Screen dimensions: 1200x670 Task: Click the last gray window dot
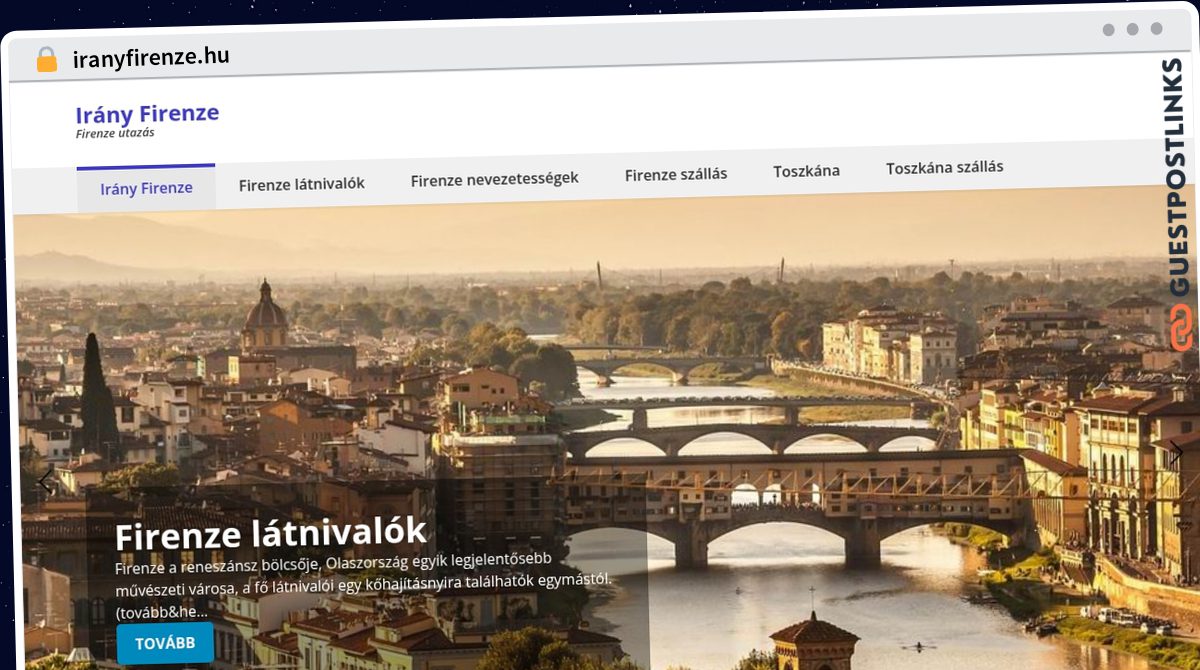coord(1156,29)
